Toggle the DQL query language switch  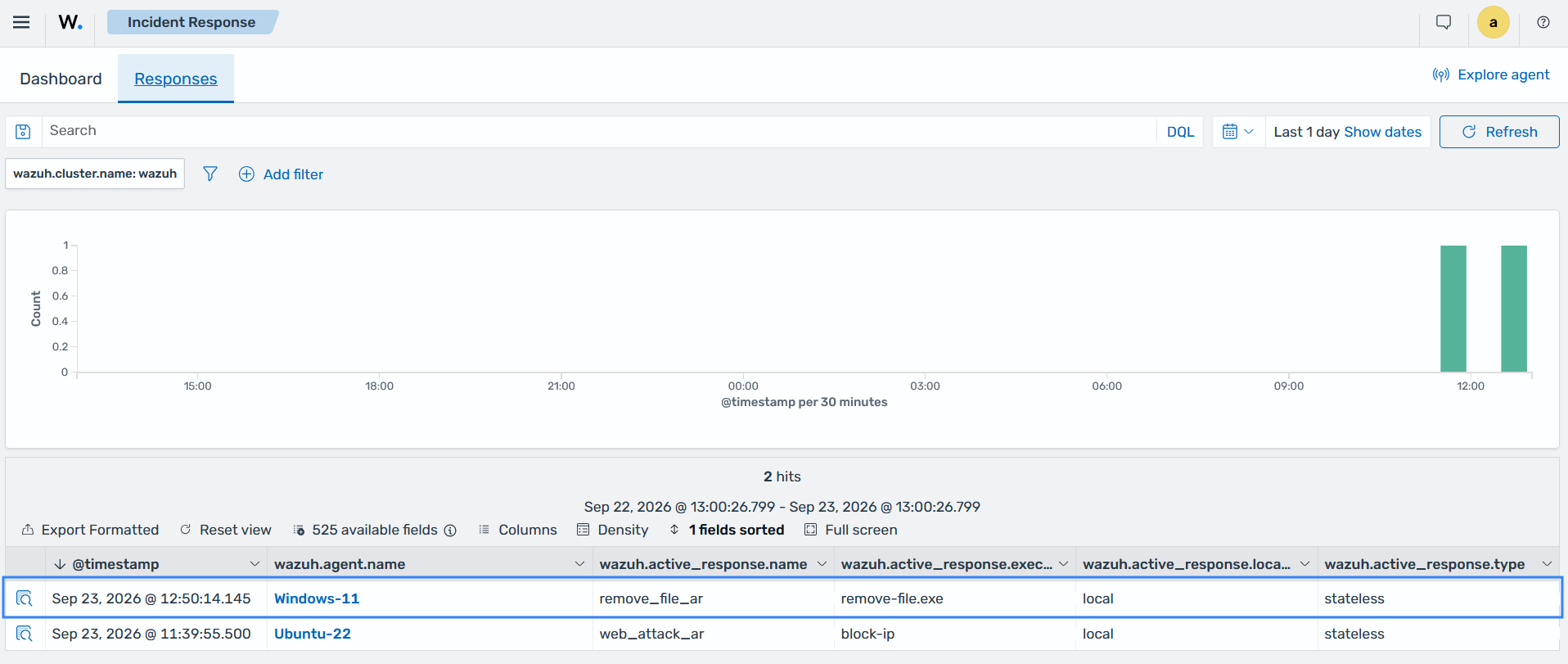1180,132
